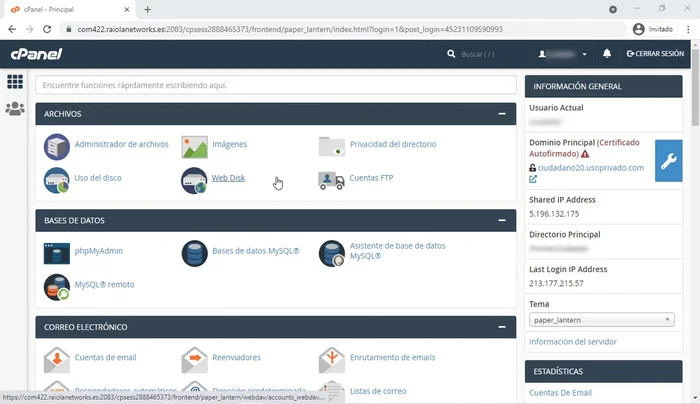
Task: Open Información del servidor link
Action: click(x=573, y=342)
